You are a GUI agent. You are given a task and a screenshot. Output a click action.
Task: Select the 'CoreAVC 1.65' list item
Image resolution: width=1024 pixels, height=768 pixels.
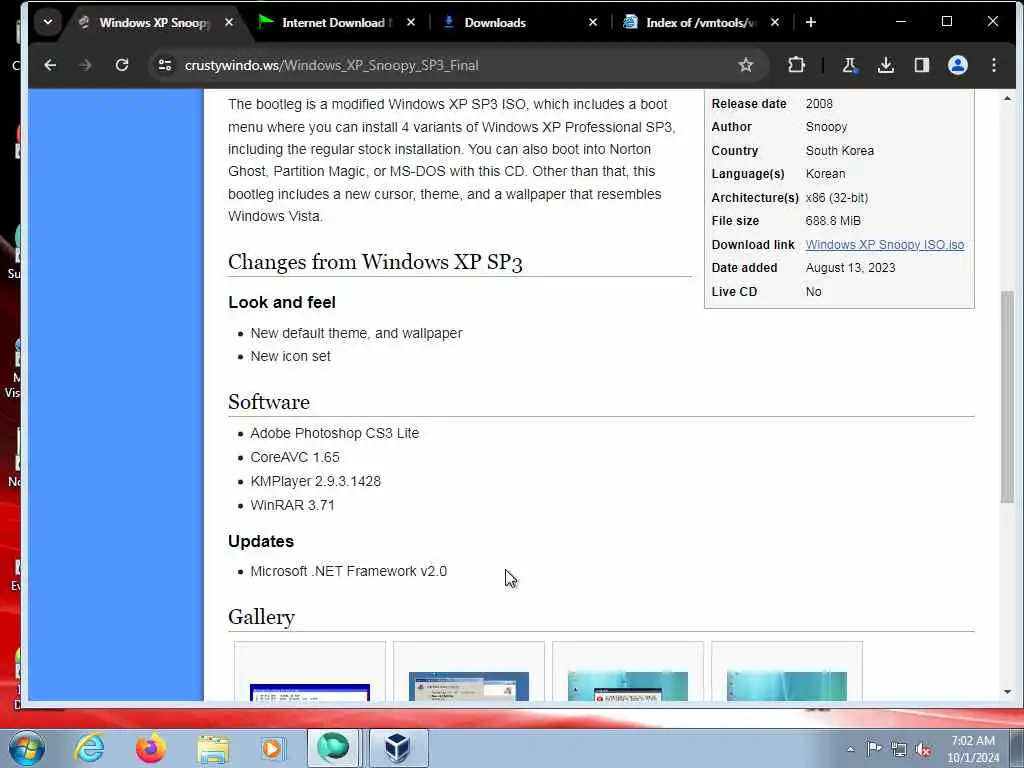295,457
